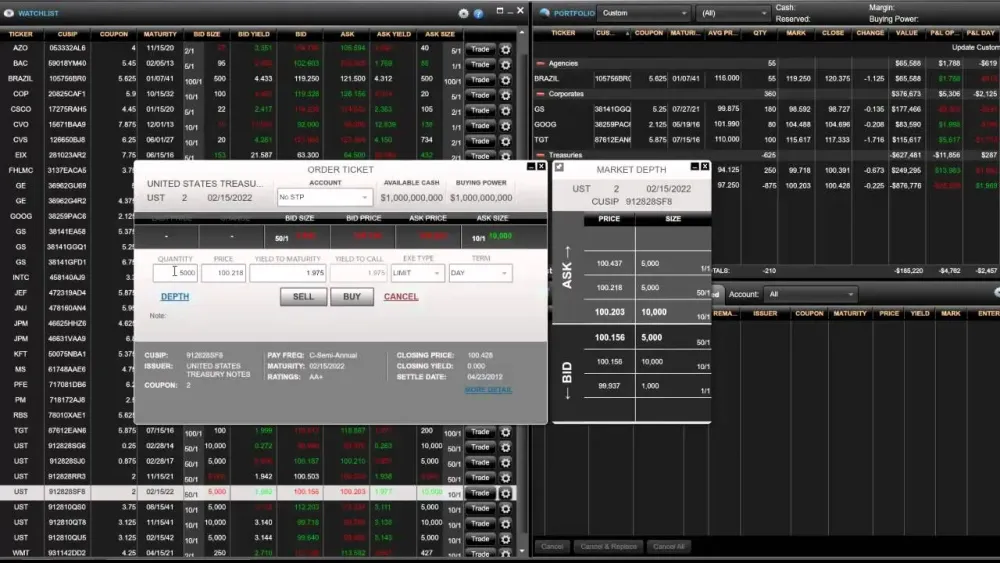Image resolution: width=1000 pixels, height=563 pixels.
Task: Open MORE DETAIL link in Order Ticket
Action: tap(489, 390)
